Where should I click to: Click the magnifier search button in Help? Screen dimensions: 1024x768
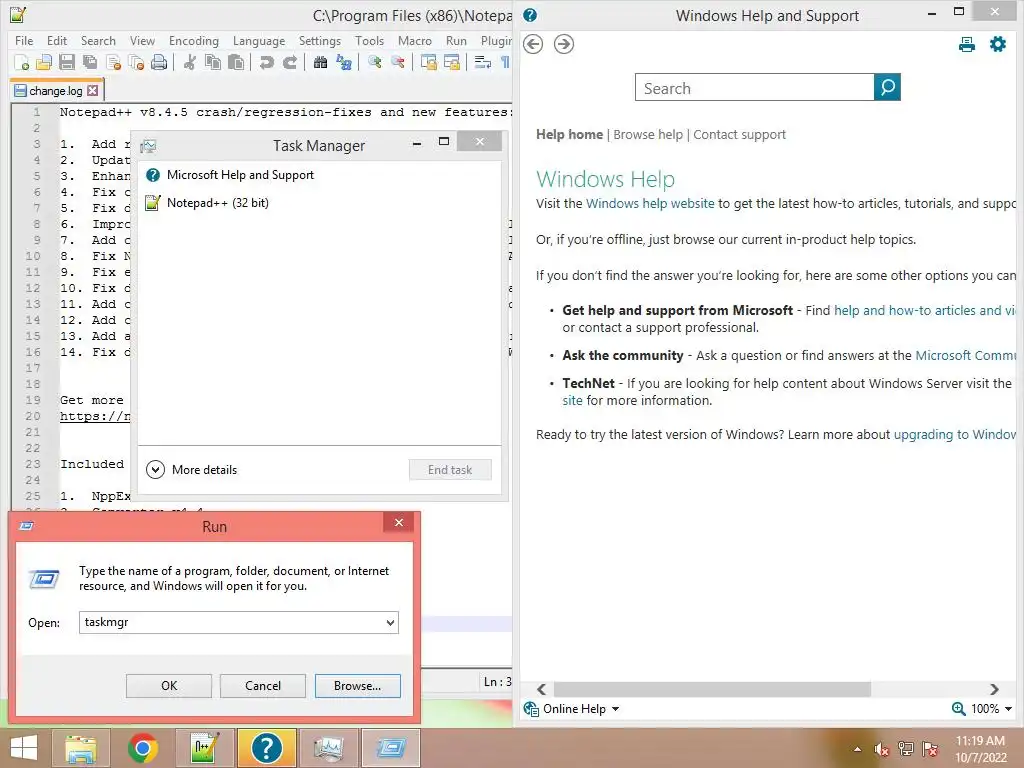[887, 88]
